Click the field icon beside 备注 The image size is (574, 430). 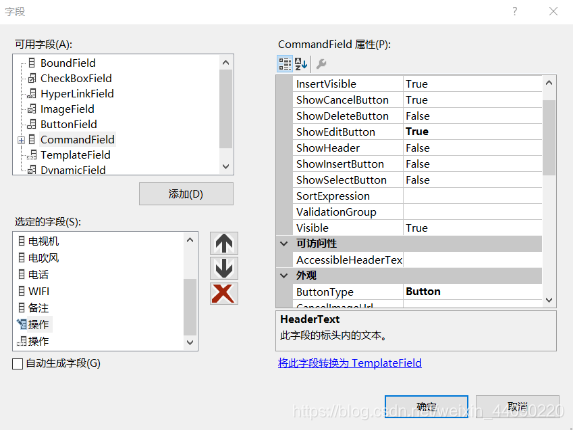point(22,307)
